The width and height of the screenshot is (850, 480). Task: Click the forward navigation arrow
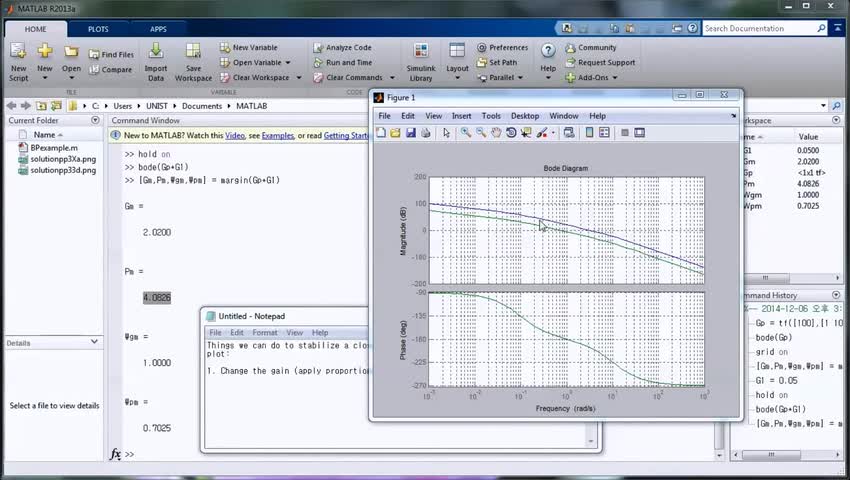click(x=25, y=106)
